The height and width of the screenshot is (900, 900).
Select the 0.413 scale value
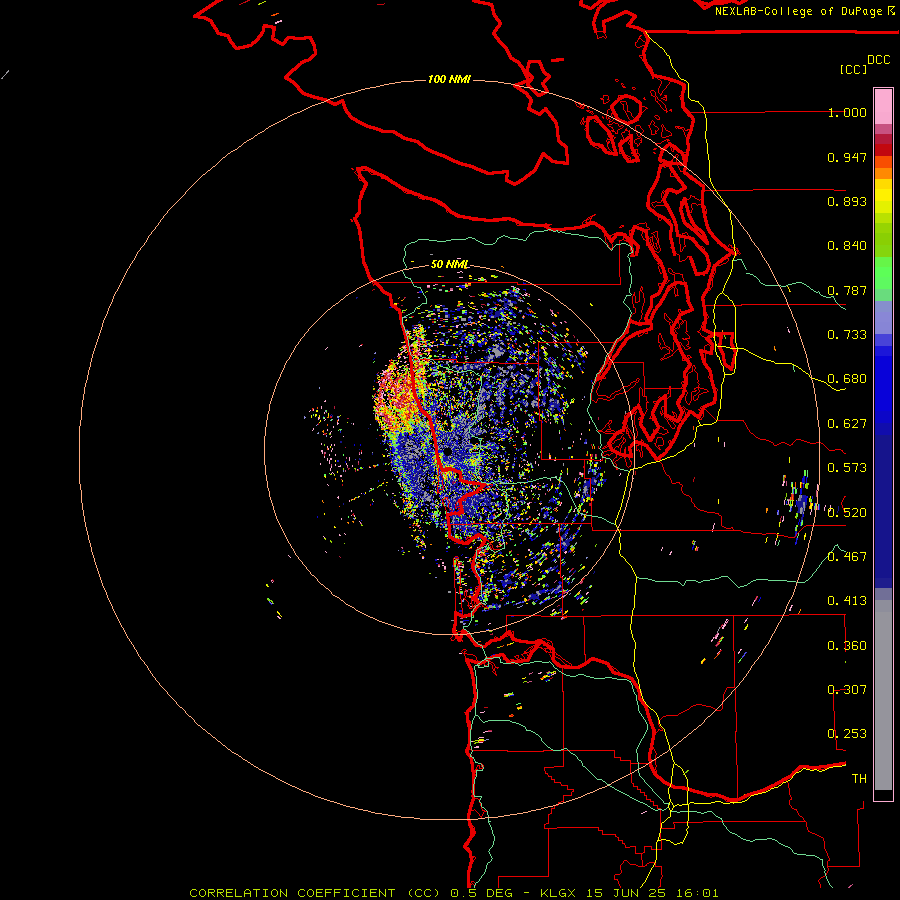847,601
